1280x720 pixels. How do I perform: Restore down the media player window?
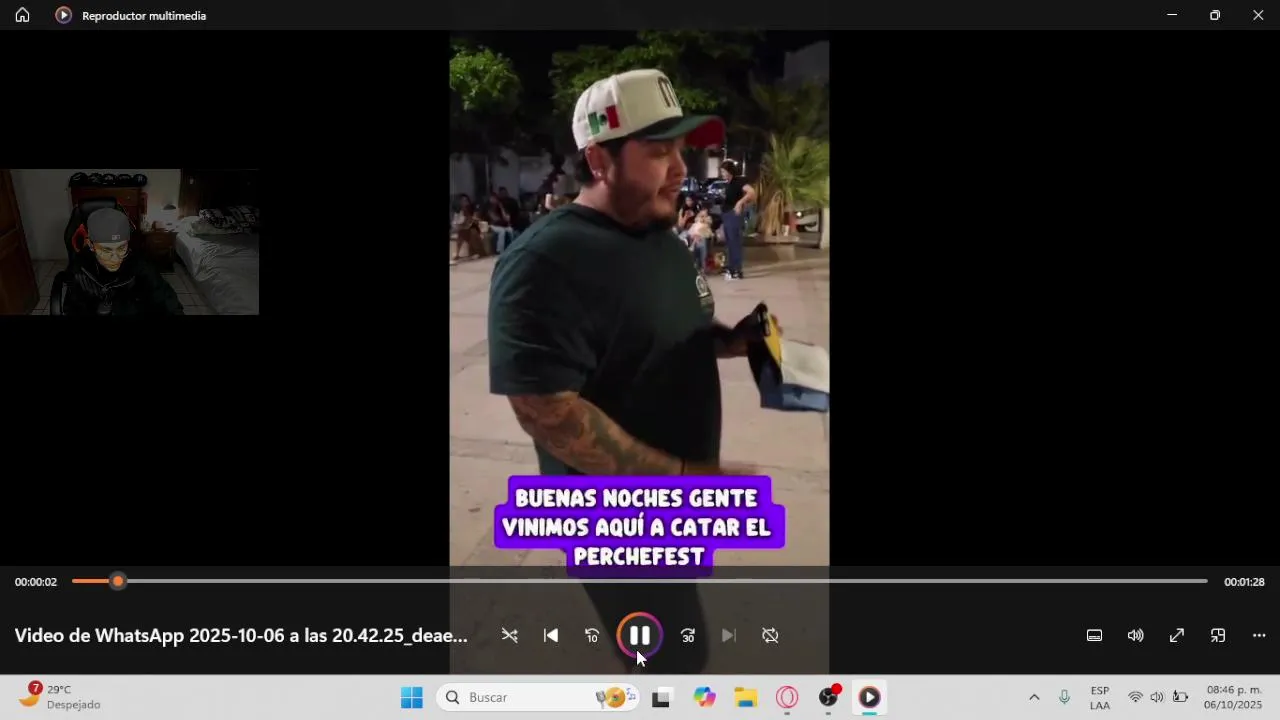pyautogui.click(x=1215, y=15)
